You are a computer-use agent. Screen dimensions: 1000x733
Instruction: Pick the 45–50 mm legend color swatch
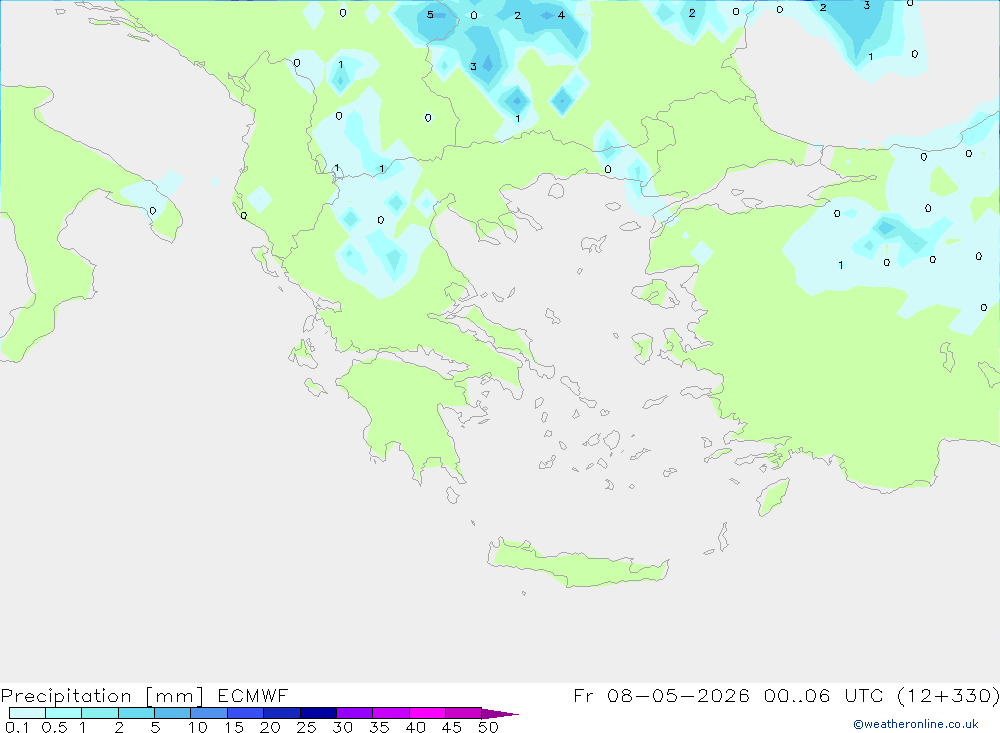(464, 713)
